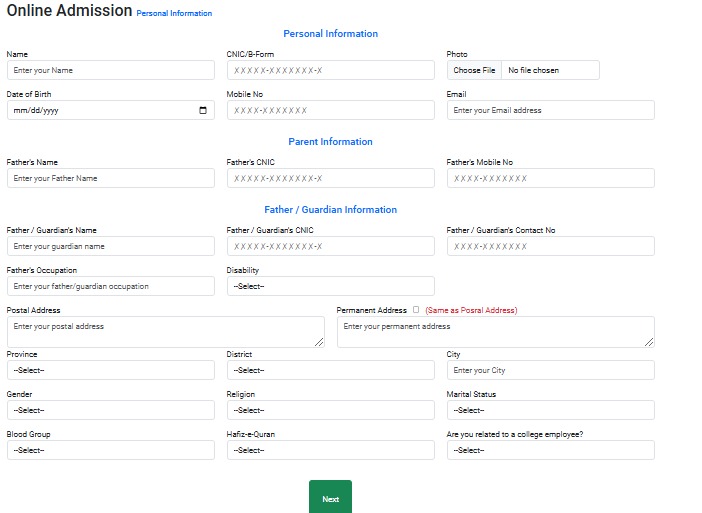Open the Date of Birth calendar picker icon
The image size is (702, 513).
point(203,111)
